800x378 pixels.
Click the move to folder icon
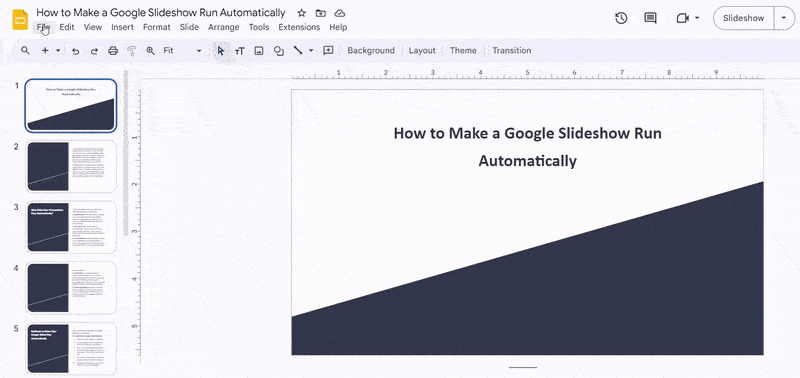(x=320, y=13)
